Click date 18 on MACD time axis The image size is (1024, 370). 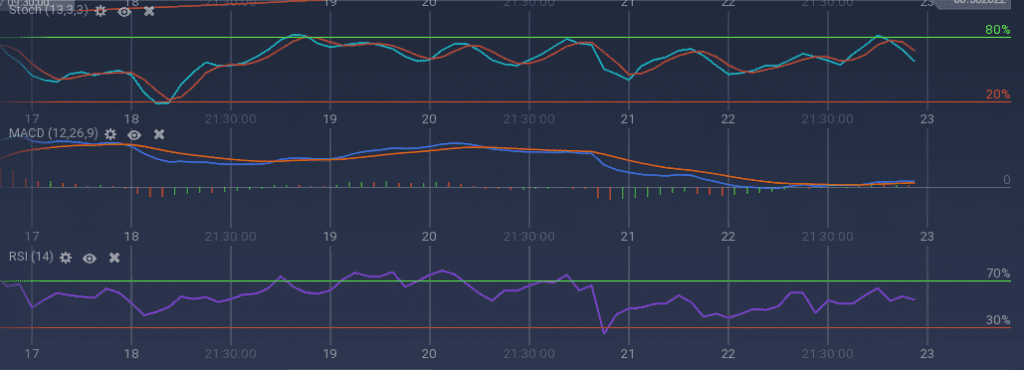point(131,236)
